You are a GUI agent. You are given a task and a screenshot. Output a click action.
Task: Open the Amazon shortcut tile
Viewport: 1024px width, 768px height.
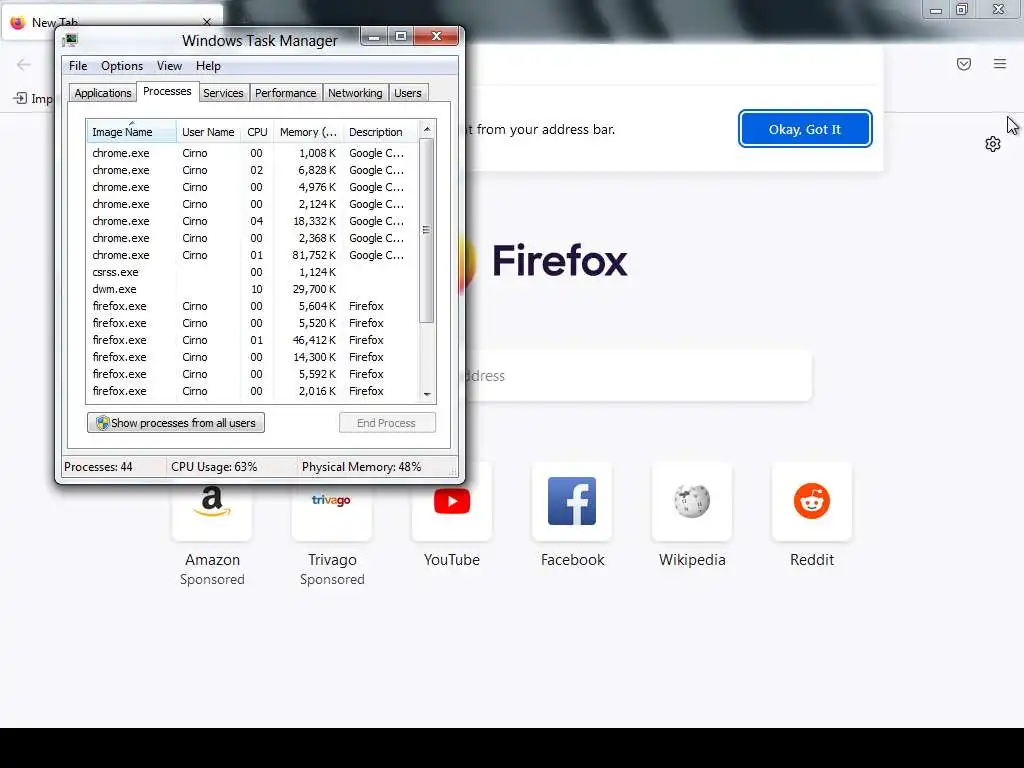coord(212,502)
